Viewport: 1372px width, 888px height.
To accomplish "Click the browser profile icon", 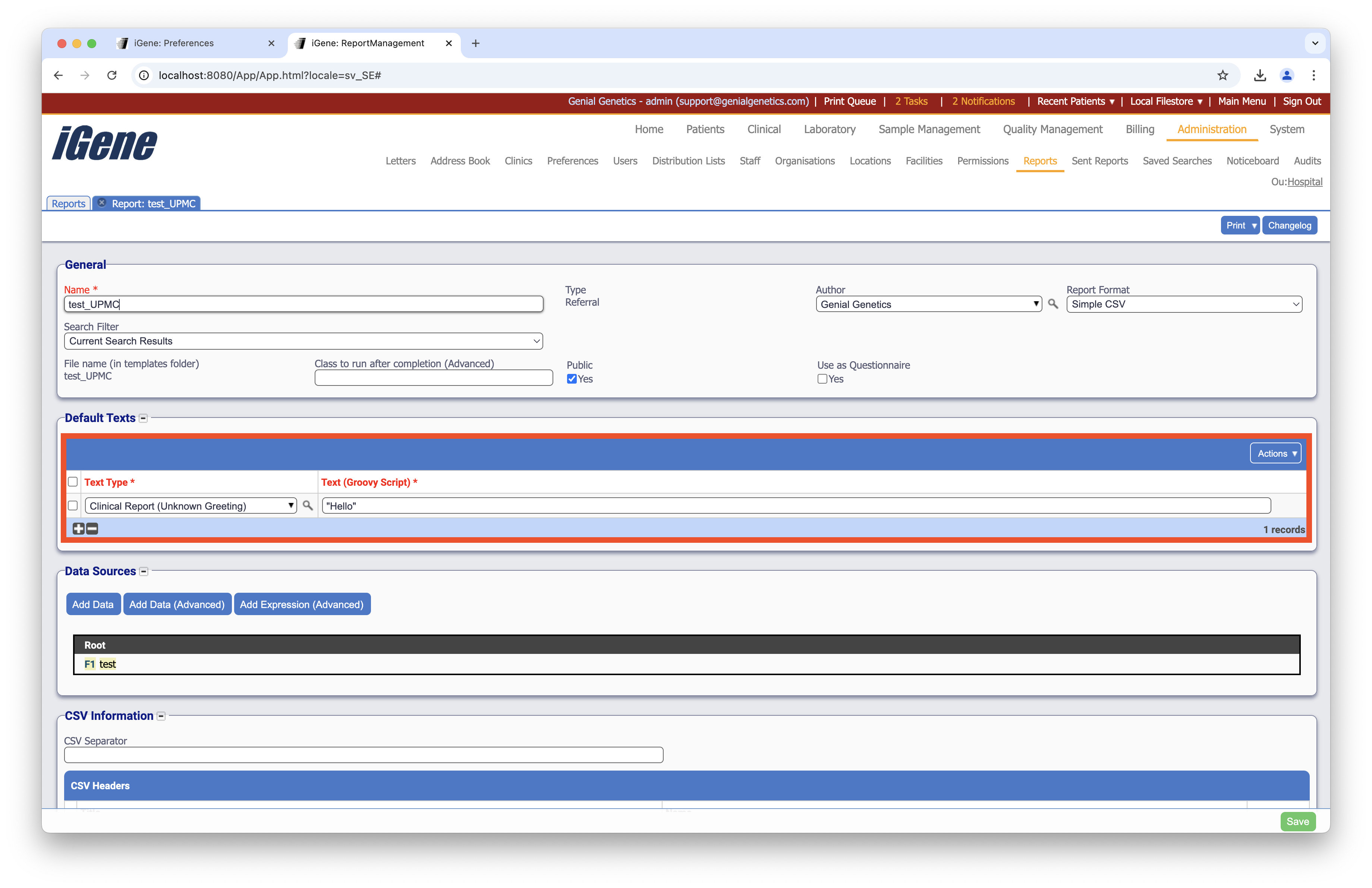I will (1287, 75).
